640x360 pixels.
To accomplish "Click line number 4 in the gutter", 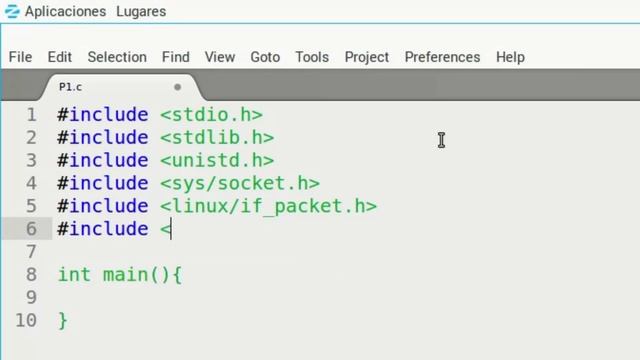I will [31, 183].
